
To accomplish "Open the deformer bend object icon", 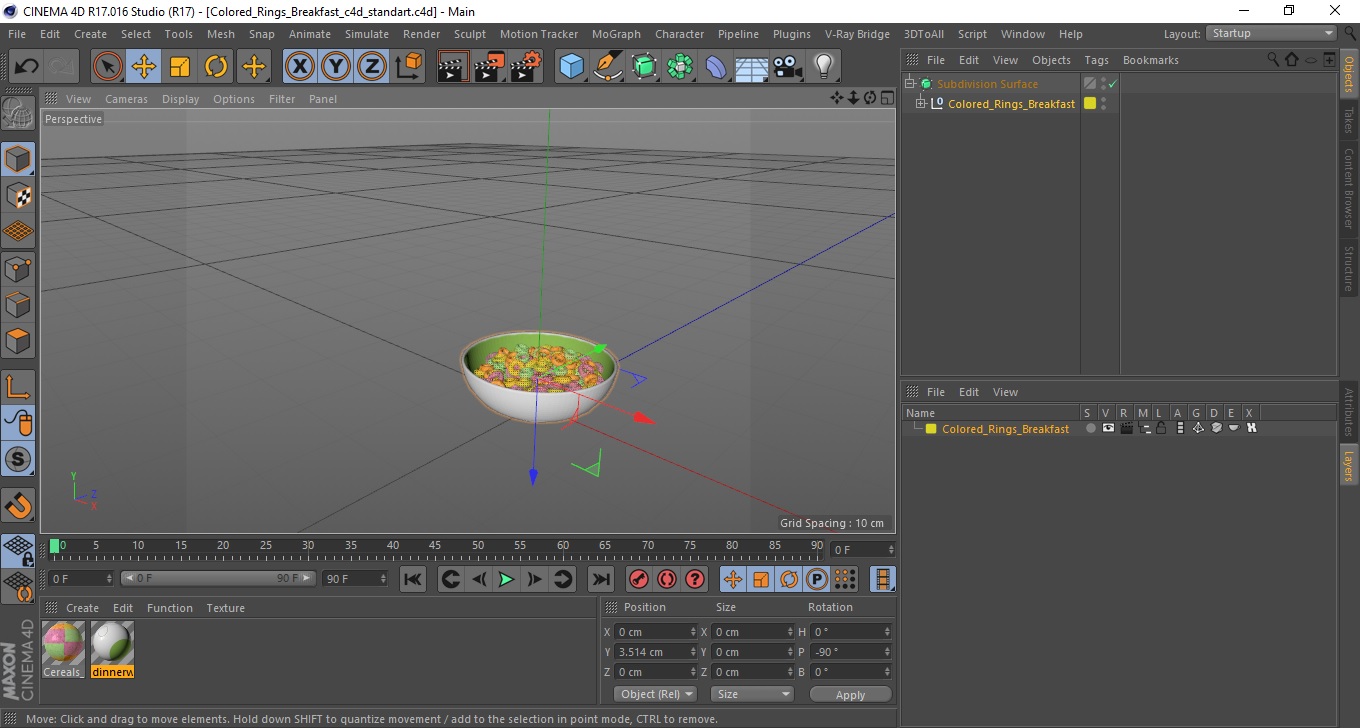I will coord(716,67).
